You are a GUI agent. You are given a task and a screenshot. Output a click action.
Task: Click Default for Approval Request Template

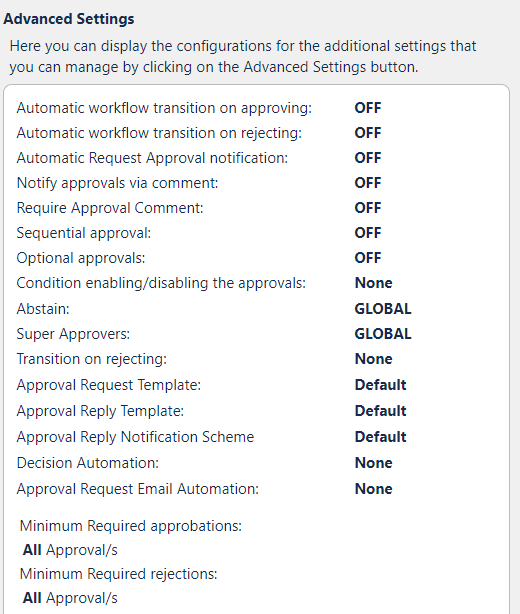click(381, 385)
